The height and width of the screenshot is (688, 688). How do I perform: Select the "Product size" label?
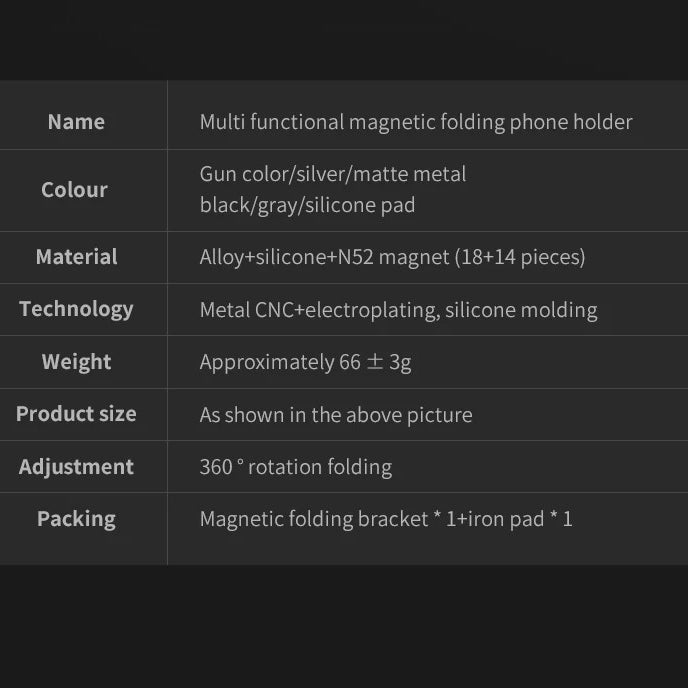76,414
